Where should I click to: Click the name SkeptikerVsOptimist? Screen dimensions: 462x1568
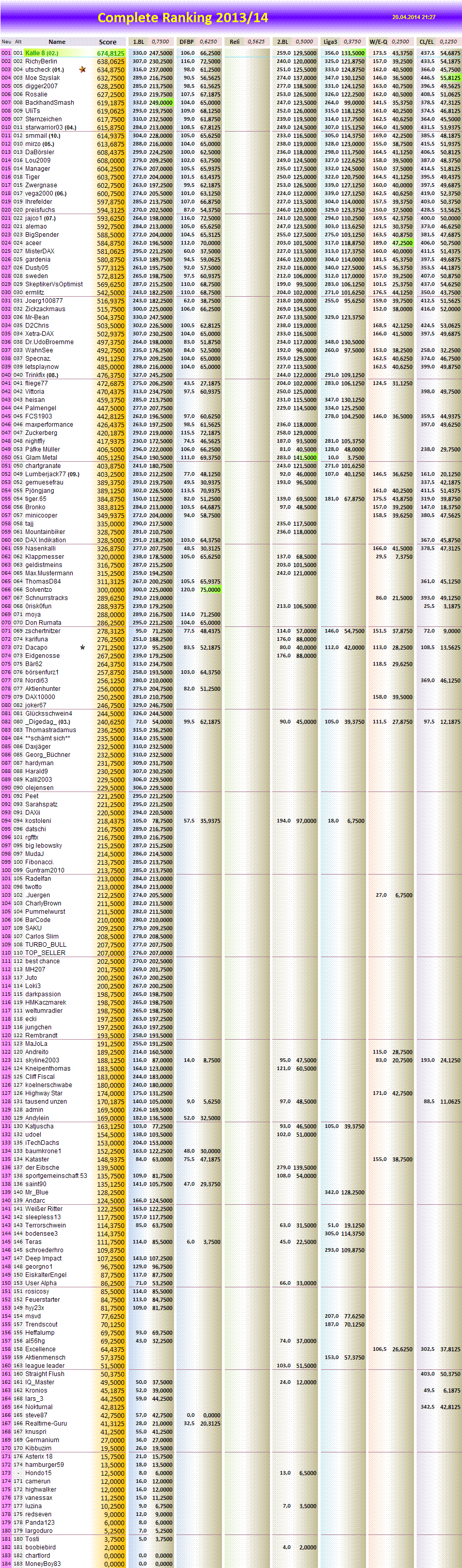(x=54, y=284)
